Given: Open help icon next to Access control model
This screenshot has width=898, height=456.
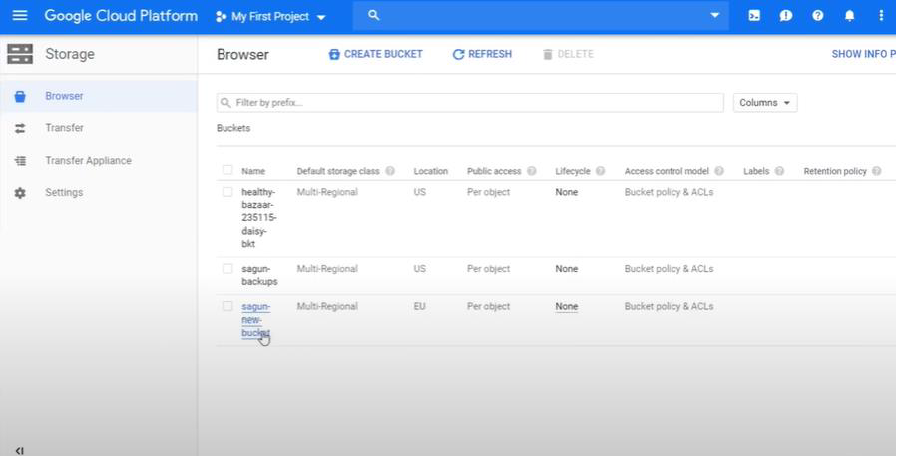Looking at the screenshot, I should (x=719, y=171).
